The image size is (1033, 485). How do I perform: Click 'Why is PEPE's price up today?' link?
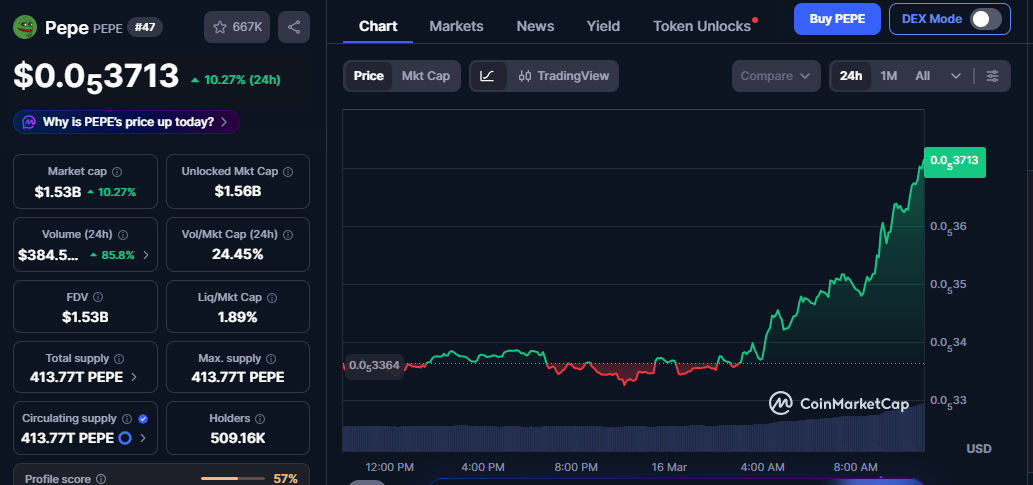[128, 122]
